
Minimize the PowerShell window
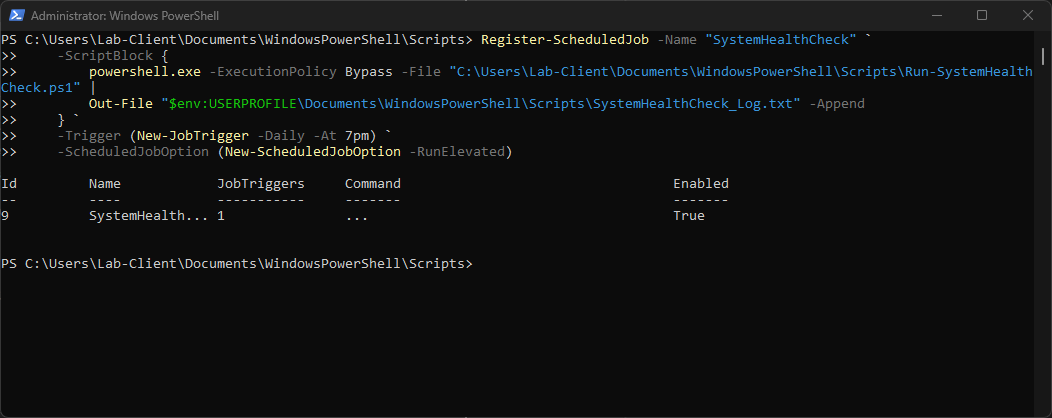[x=935, y=15]
